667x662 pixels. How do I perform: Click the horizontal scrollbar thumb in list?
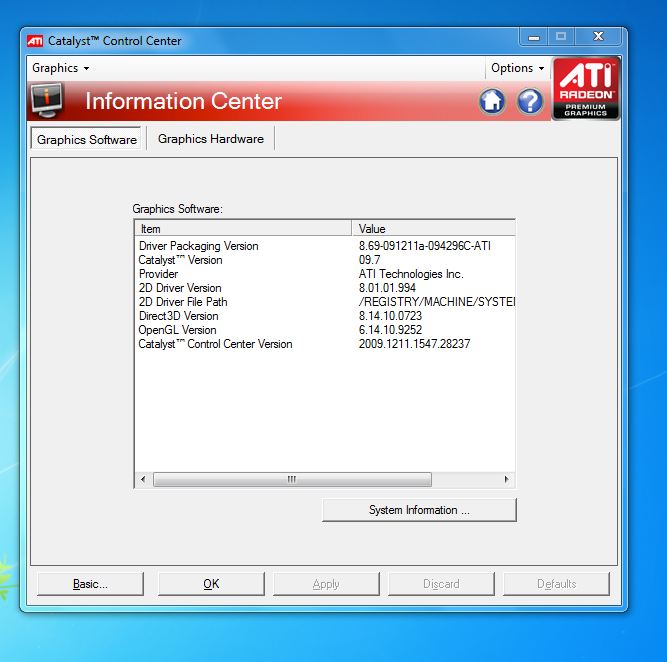tap(292, 479)
